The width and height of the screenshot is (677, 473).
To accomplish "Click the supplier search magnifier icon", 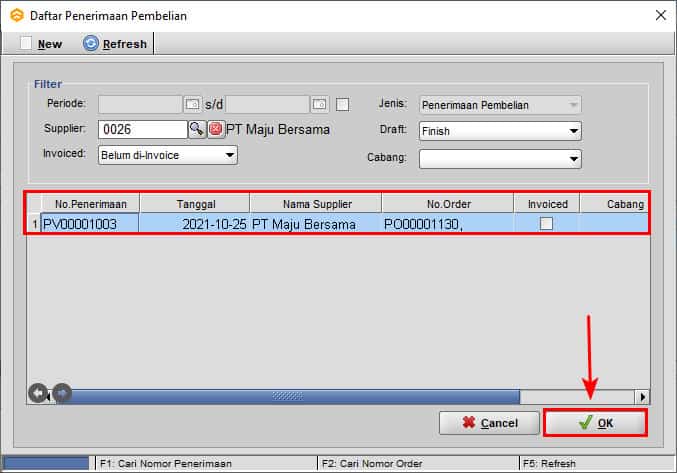I will tap(196, 129).
